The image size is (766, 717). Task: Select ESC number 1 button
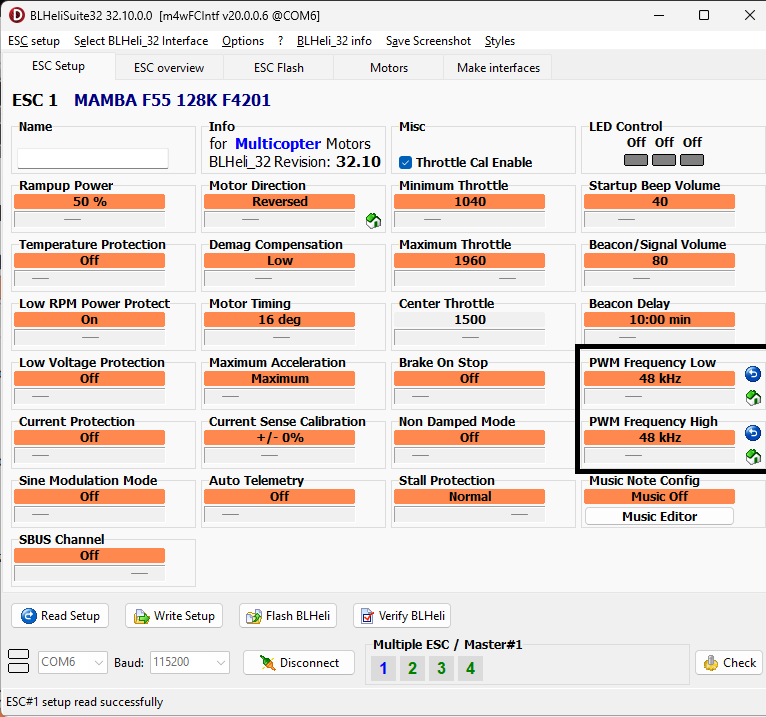[383, 668]
